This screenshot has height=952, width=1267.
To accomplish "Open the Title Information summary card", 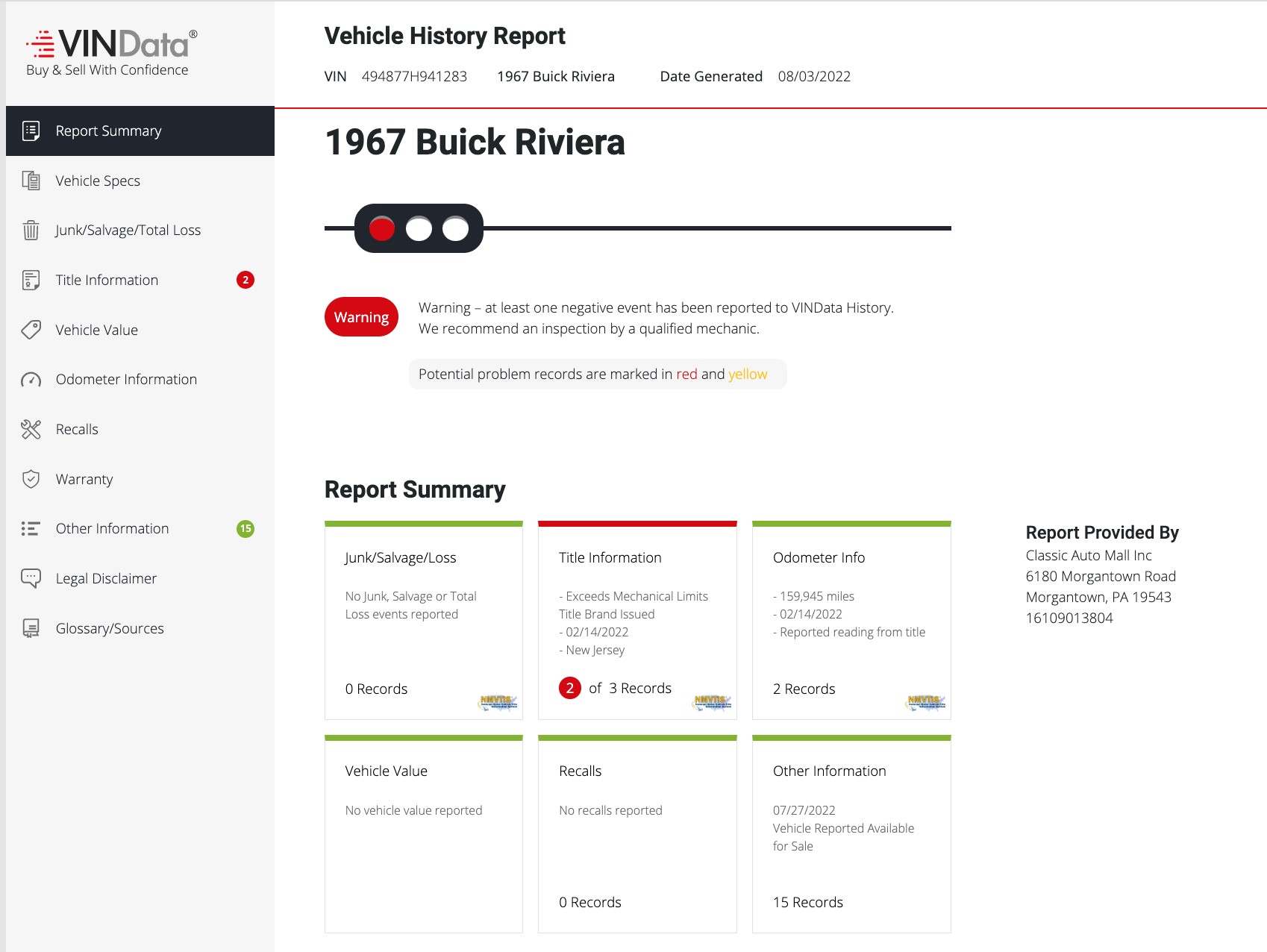I will [x=637, y=621].
